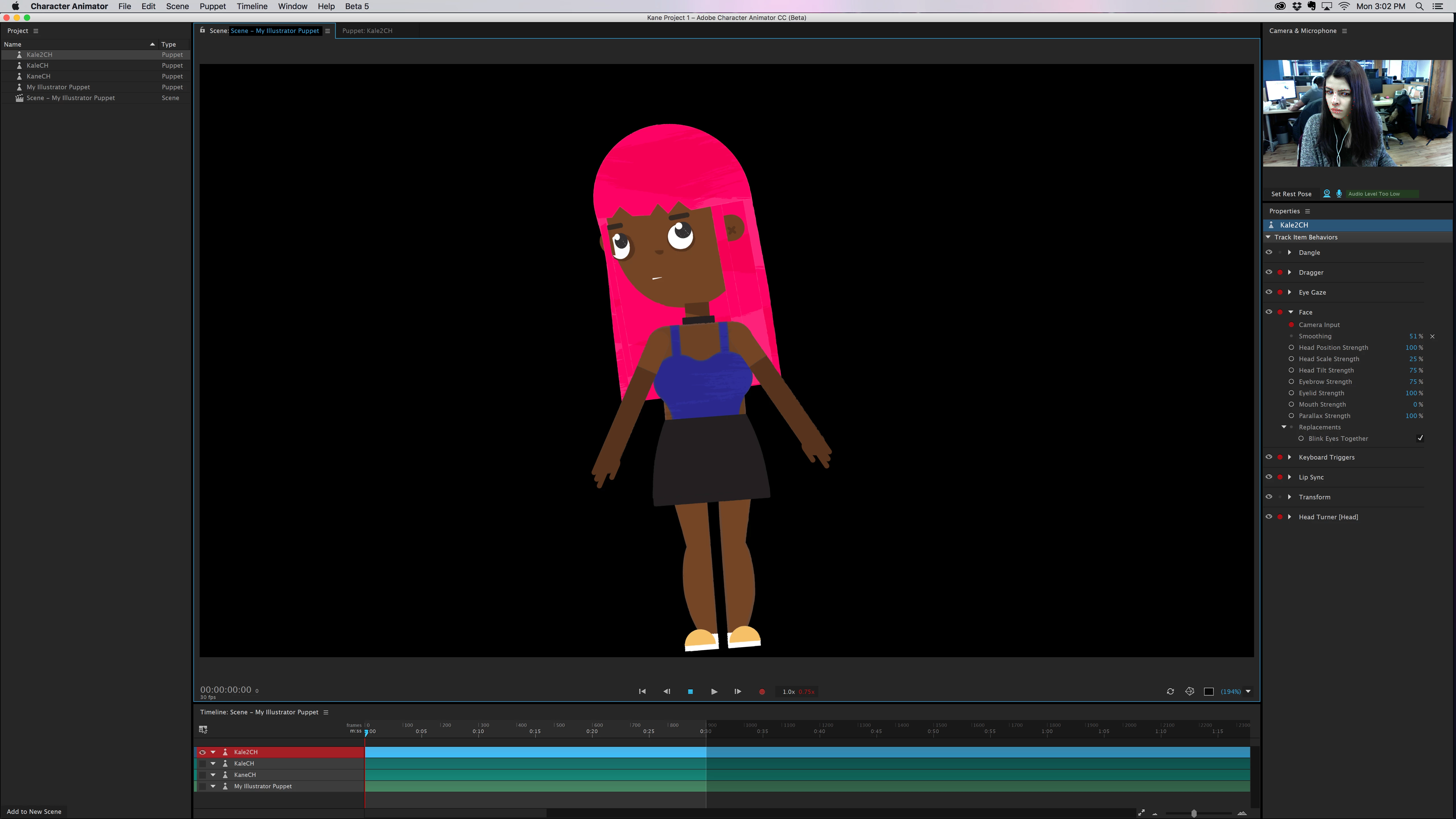Image resolution: width=1456 pixels, height=819 pixels.
Task: Select KaneCH puppet in Project panel
Action: (38, 76)
